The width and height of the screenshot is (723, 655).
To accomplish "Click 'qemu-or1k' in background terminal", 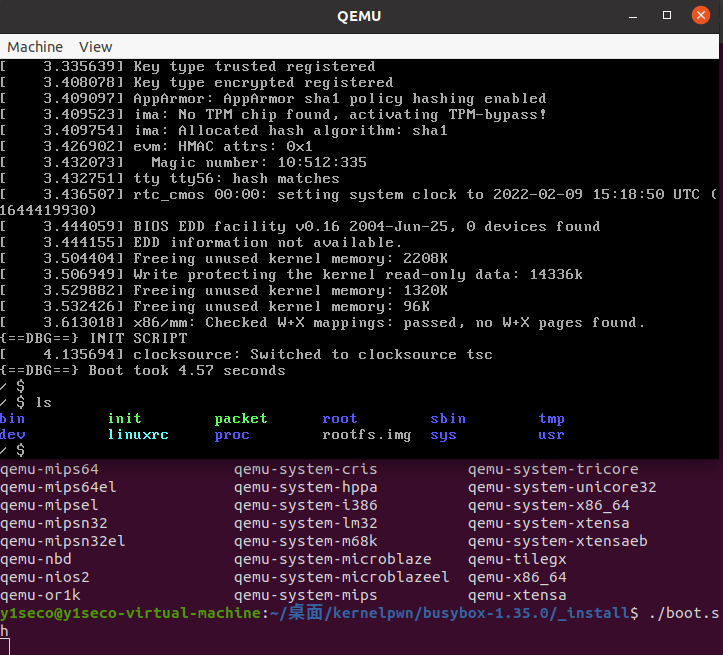I will (40, 595).
